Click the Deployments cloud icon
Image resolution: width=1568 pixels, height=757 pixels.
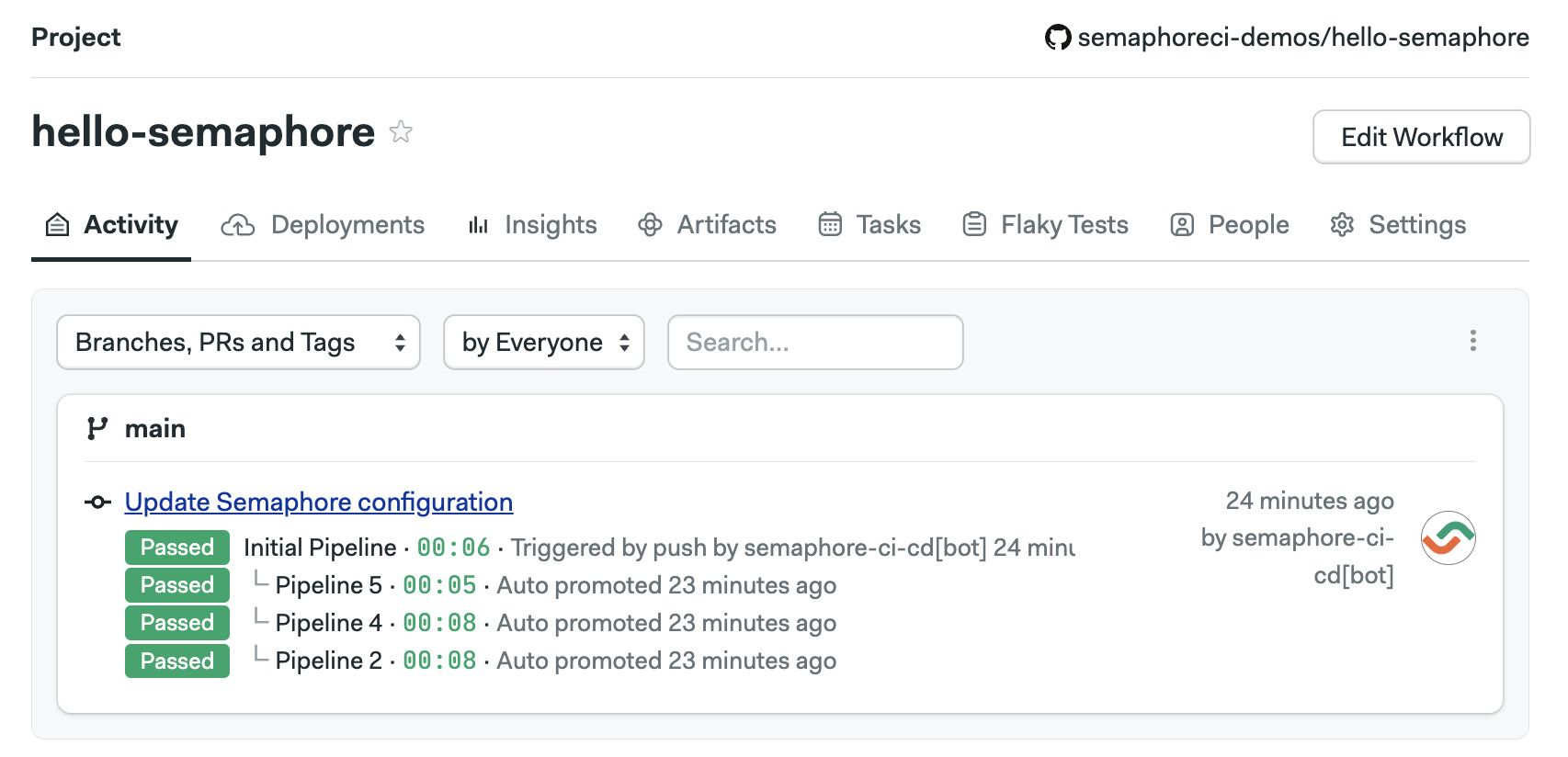238,225
